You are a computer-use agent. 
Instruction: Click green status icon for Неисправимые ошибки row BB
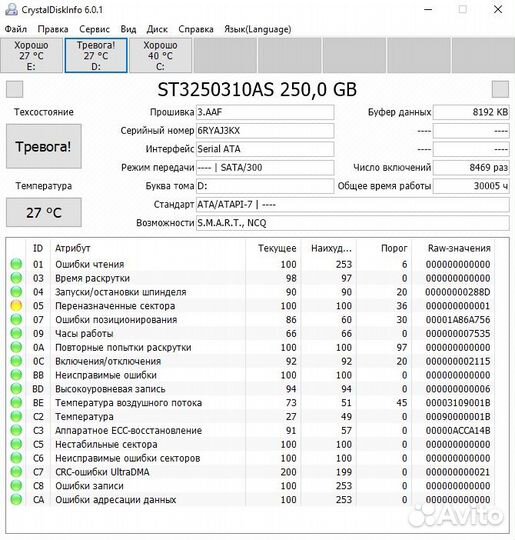16,375
